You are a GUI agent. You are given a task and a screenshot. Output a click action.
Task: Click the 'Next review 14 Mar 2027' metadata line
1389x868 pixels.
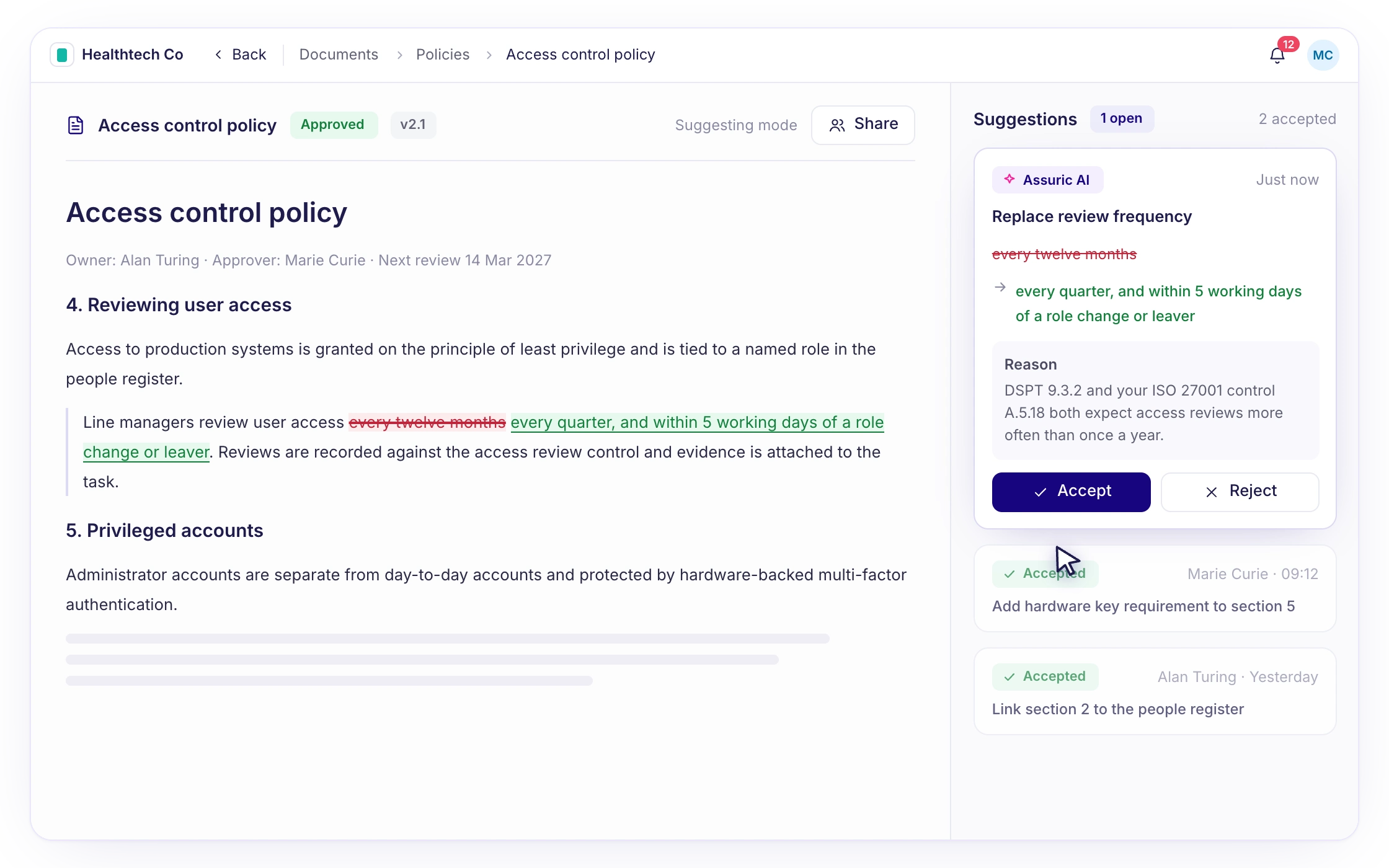point(464,260)
